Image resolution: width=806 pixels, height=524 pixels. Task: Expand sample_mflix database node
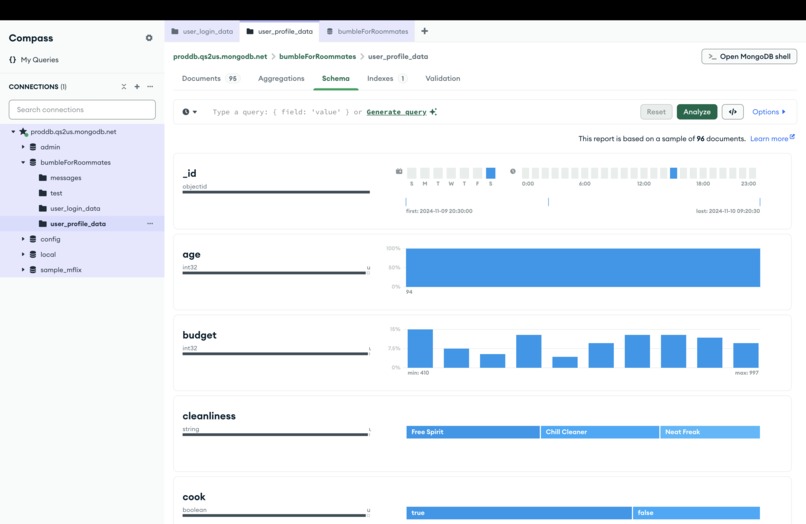(x=23, y=270)
